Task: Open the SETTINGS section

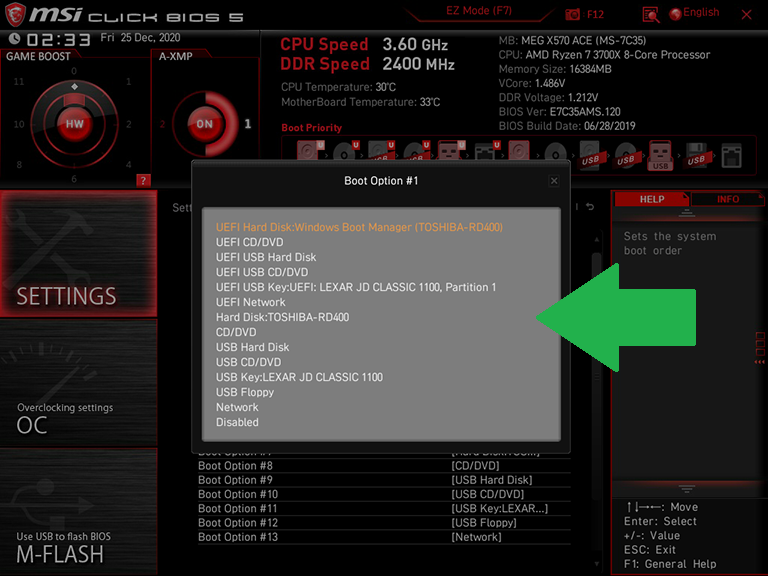Action: click(78, 254)
